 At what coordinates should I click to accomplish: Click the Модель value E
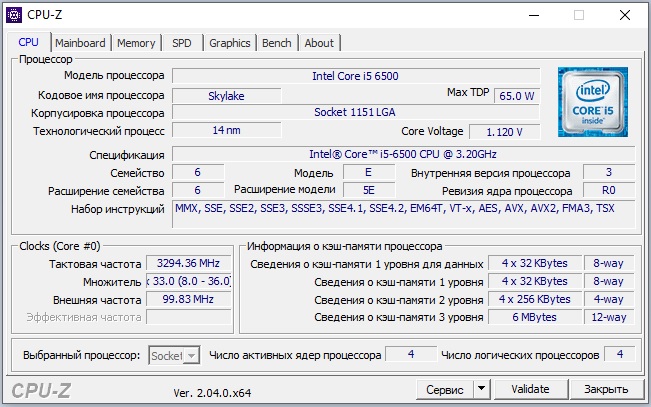tap(369, 172)
